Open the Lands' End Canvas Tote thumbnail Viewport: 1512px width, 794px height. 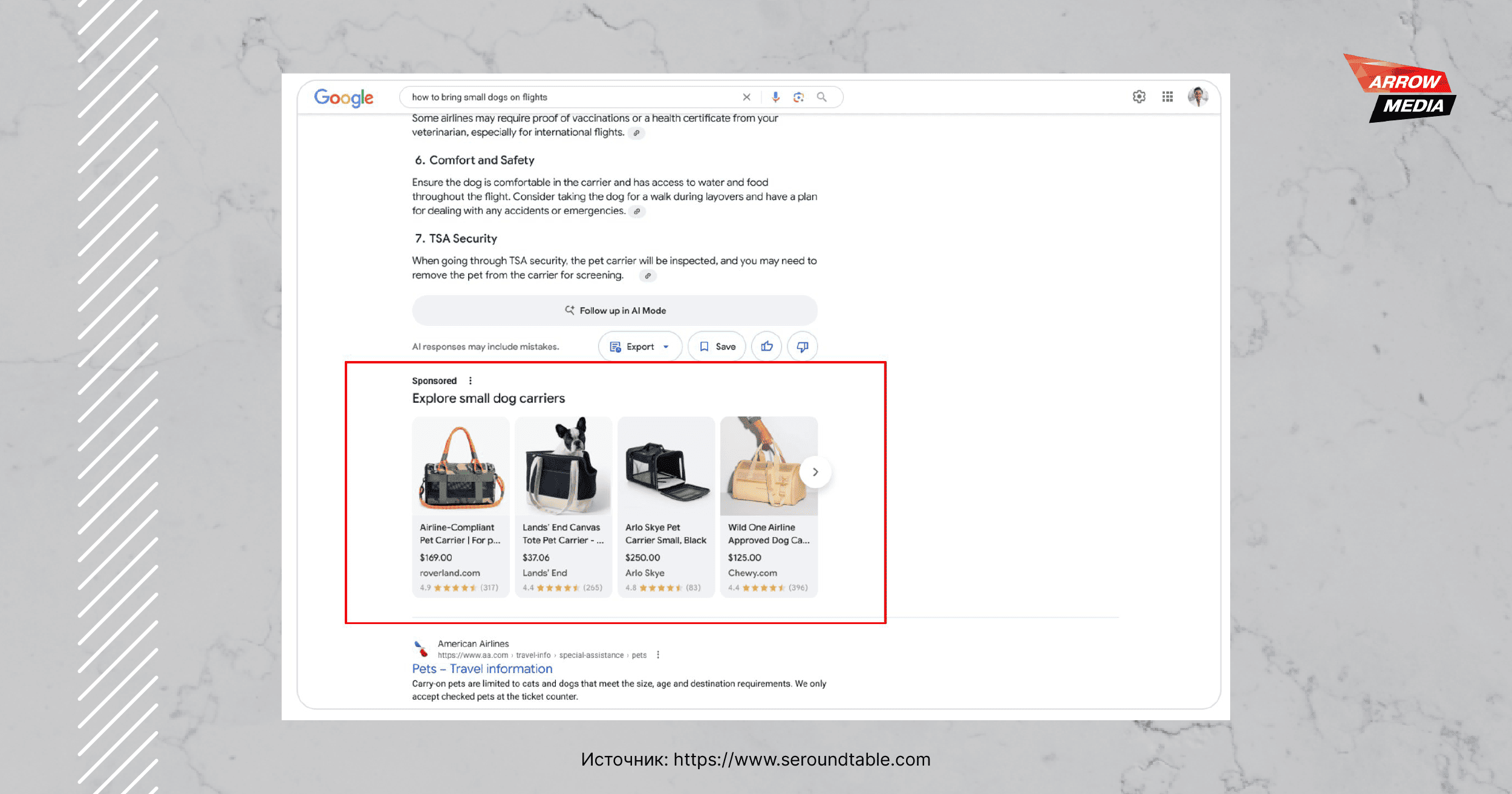[x=563, y=466]
